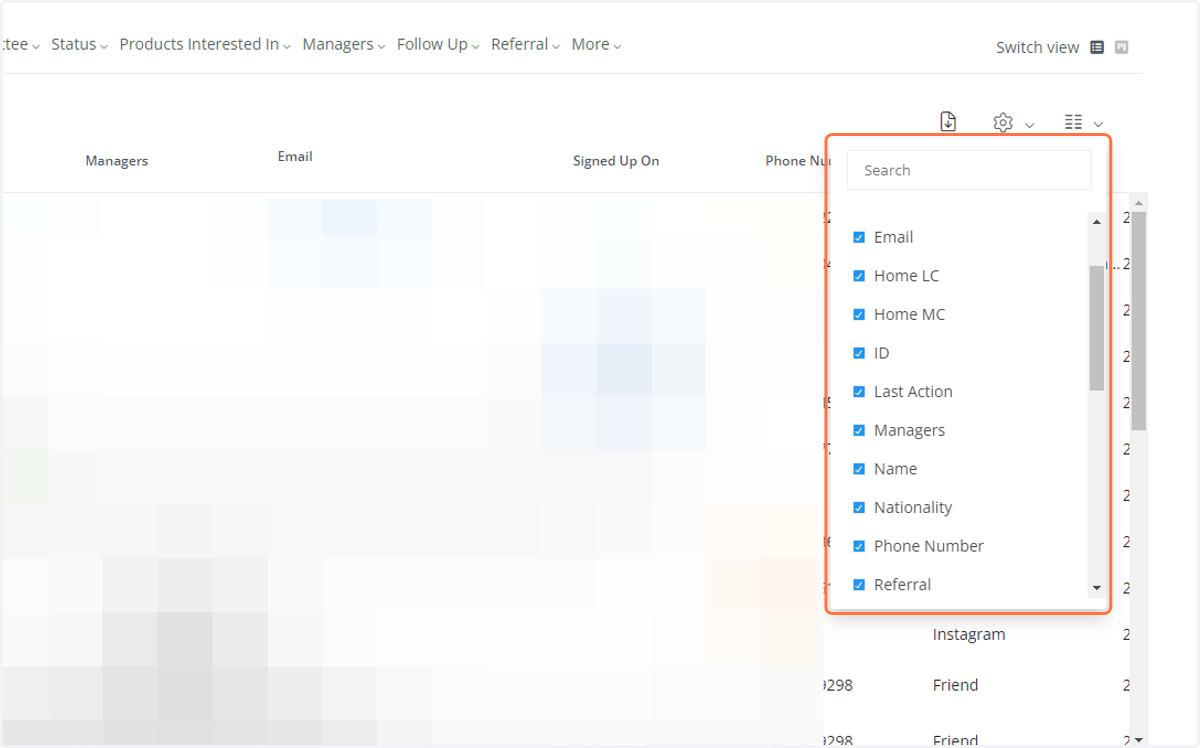Open Products Interested In filter
The image size is (1200, 748).
point(205,44)
